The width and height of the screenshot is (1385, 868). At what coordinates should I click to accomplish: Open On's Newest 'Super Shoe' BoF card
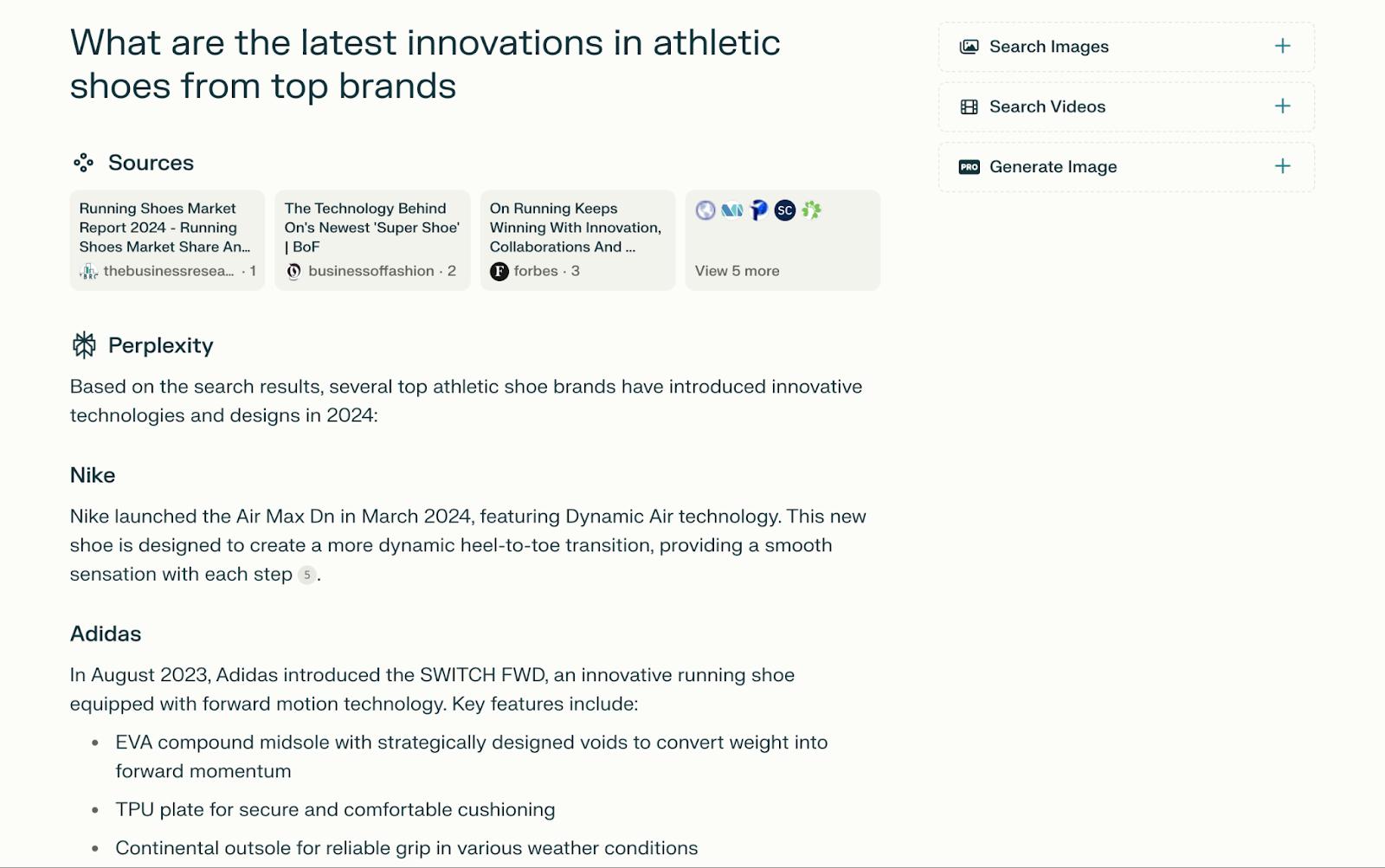tap(371, 228)
